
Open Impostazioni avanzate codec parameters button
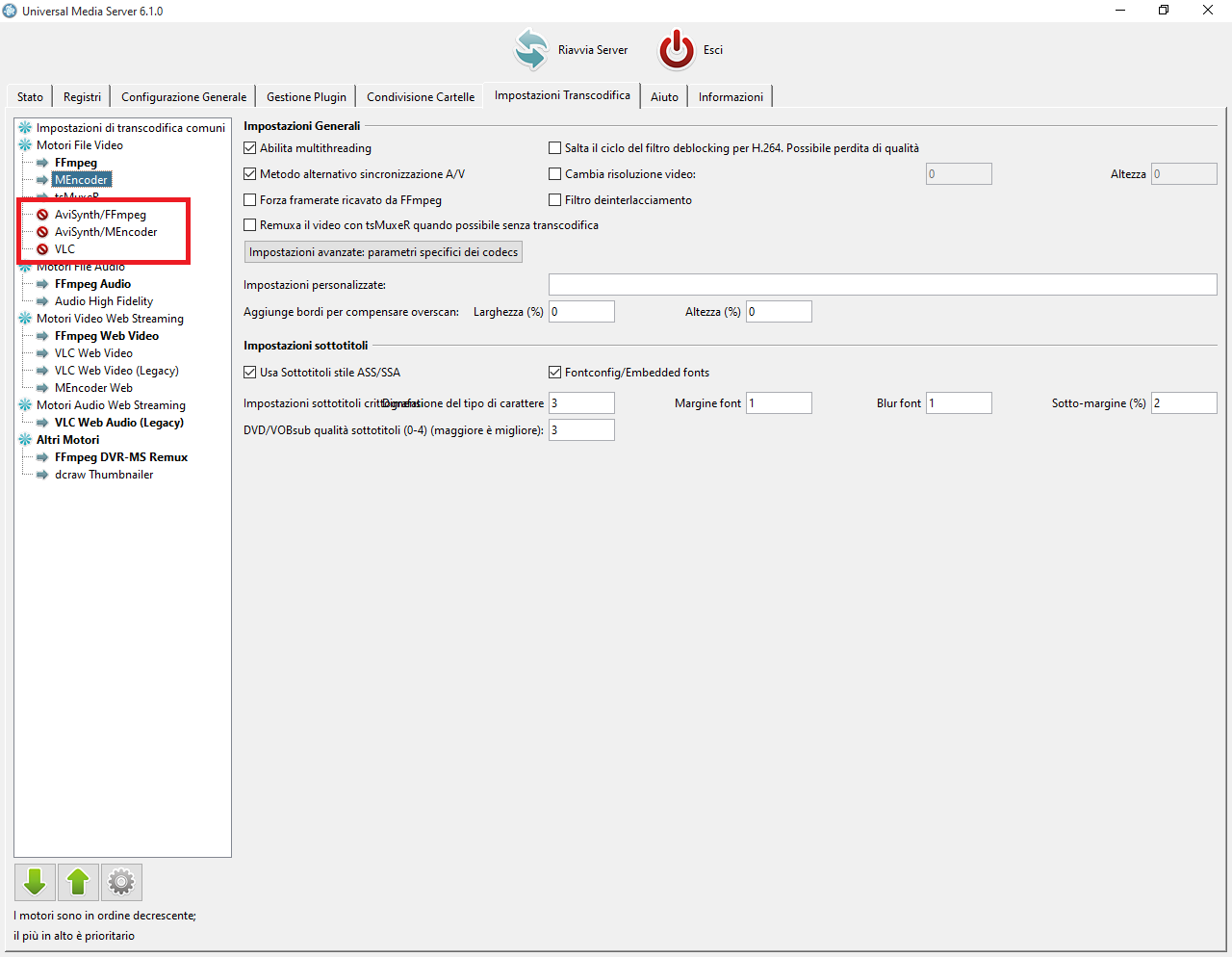coord(383,252)
